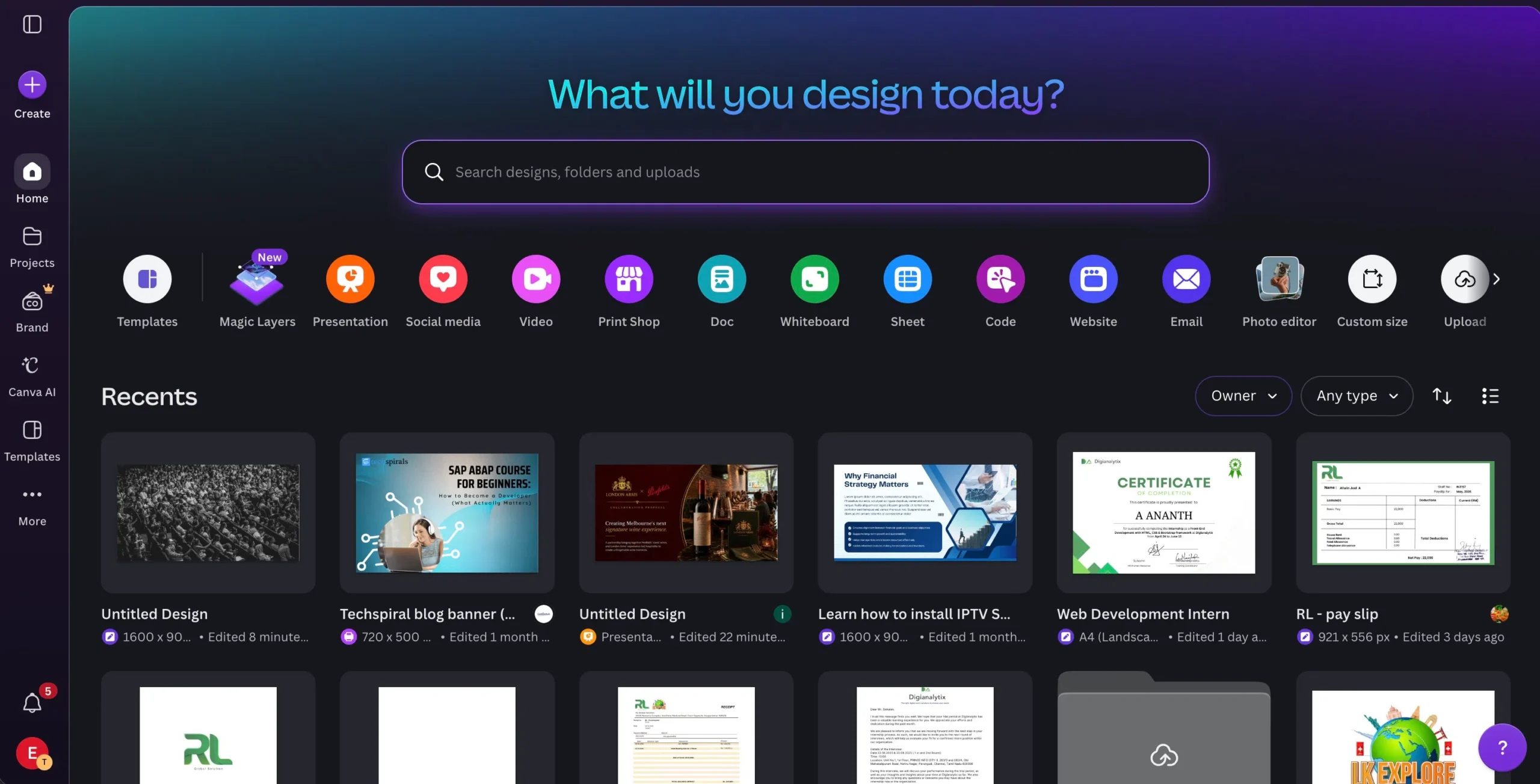Click "A4 (Landsca..." size text
Viewport: 1540px width, 784px height.
(x=1118, y=637)
